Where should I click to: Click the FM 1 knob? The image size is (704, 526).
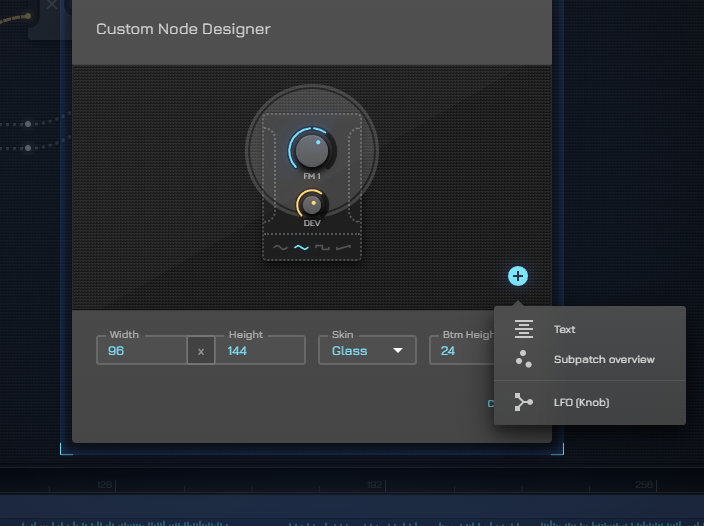[312, 151]
